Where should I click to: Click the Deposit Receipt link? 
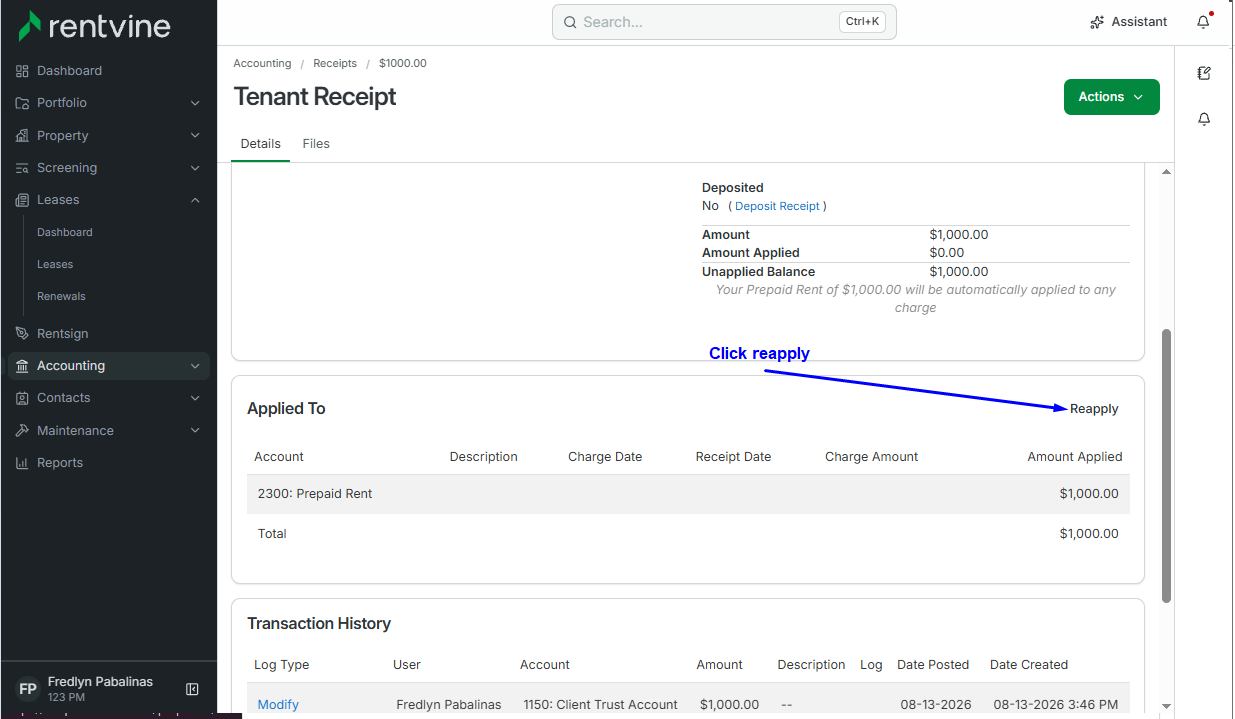(x=777, y=206)
